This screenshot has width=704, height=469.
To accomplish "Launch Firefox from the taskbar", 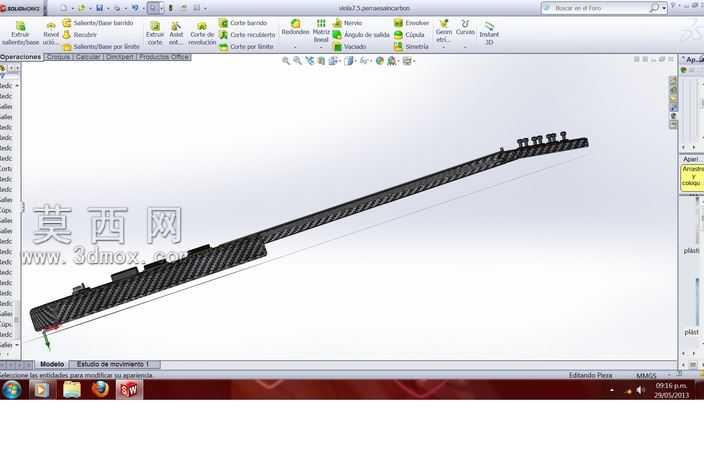I will (x=101, y=390).
